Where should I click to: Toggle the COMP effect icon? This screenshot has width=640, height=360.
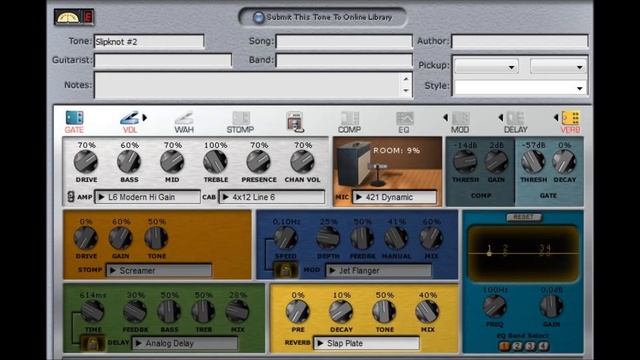point(350,118)
